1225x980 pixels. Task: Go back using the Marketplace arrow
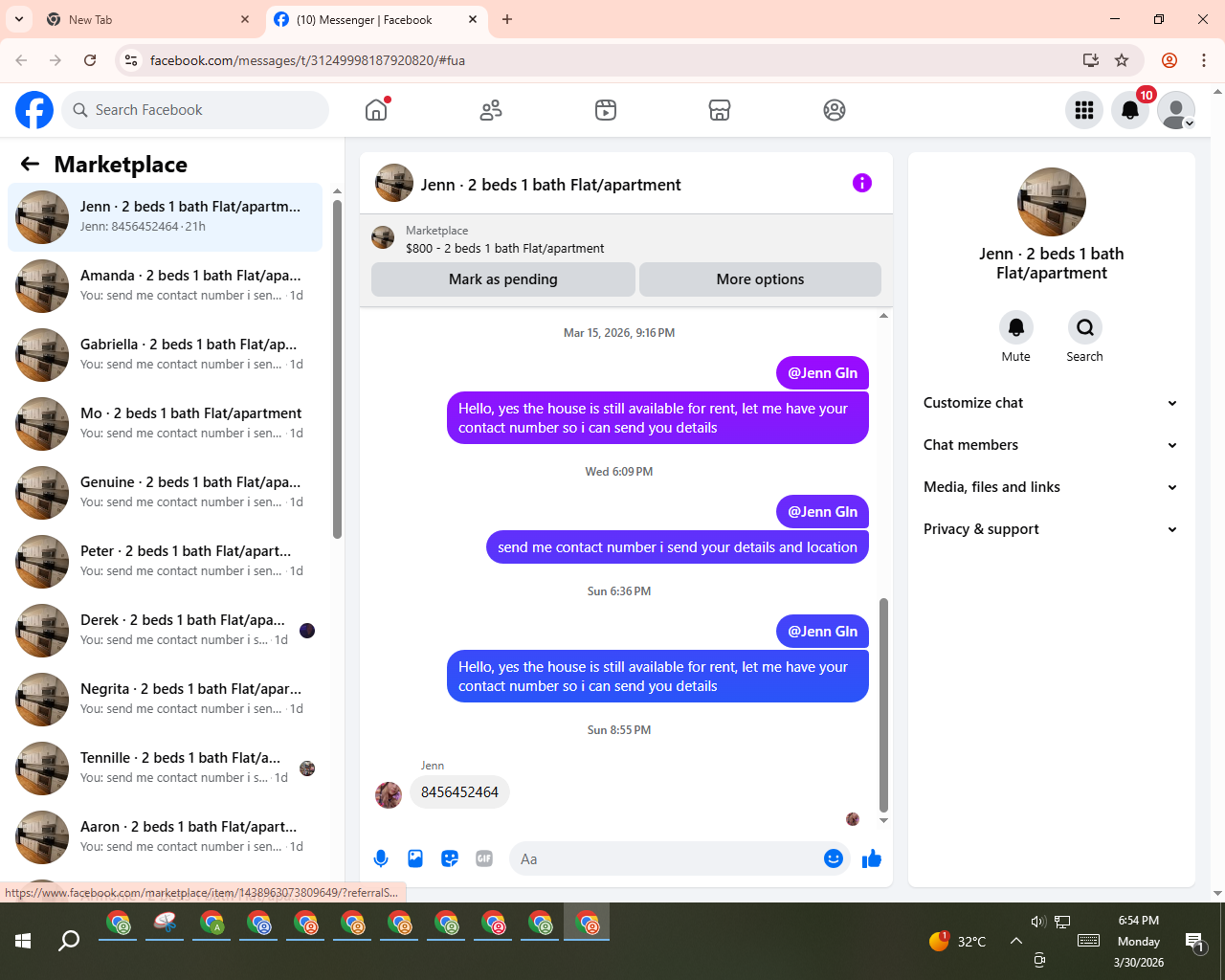pyautogui.click(x=30, y=164)
